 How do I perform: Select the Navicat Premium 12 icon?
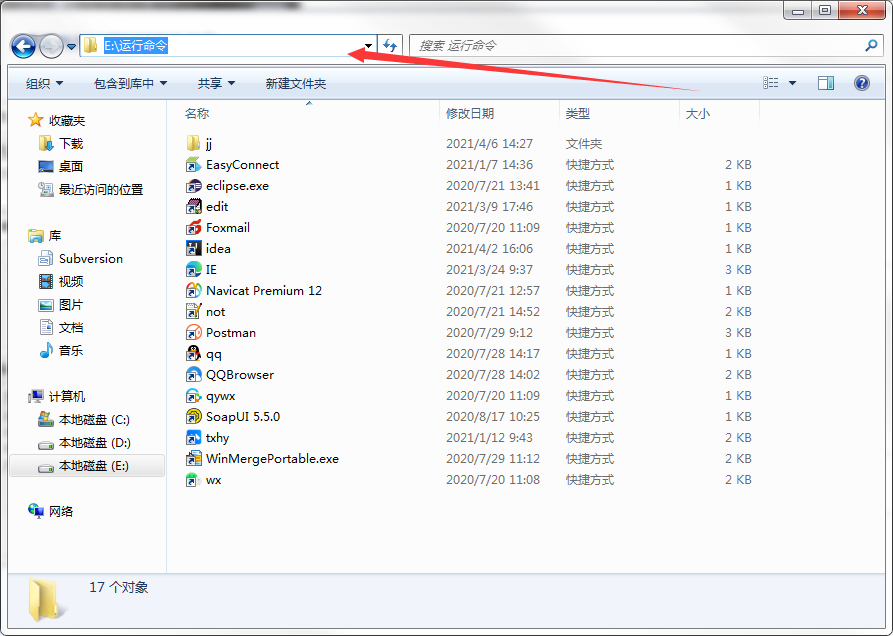pyautogui.click(x=194, y=290)
